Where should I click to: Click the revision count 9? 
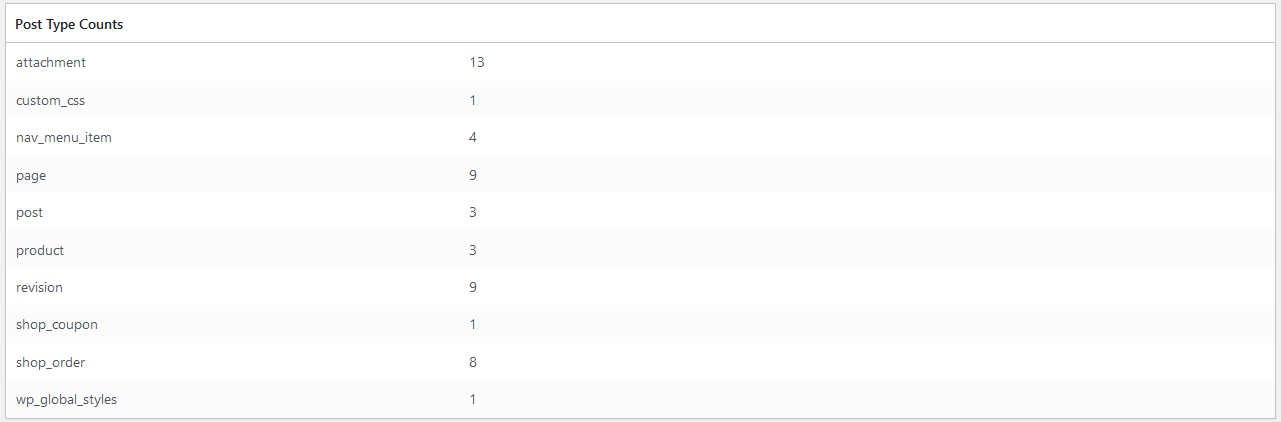[x=473, y=287]
